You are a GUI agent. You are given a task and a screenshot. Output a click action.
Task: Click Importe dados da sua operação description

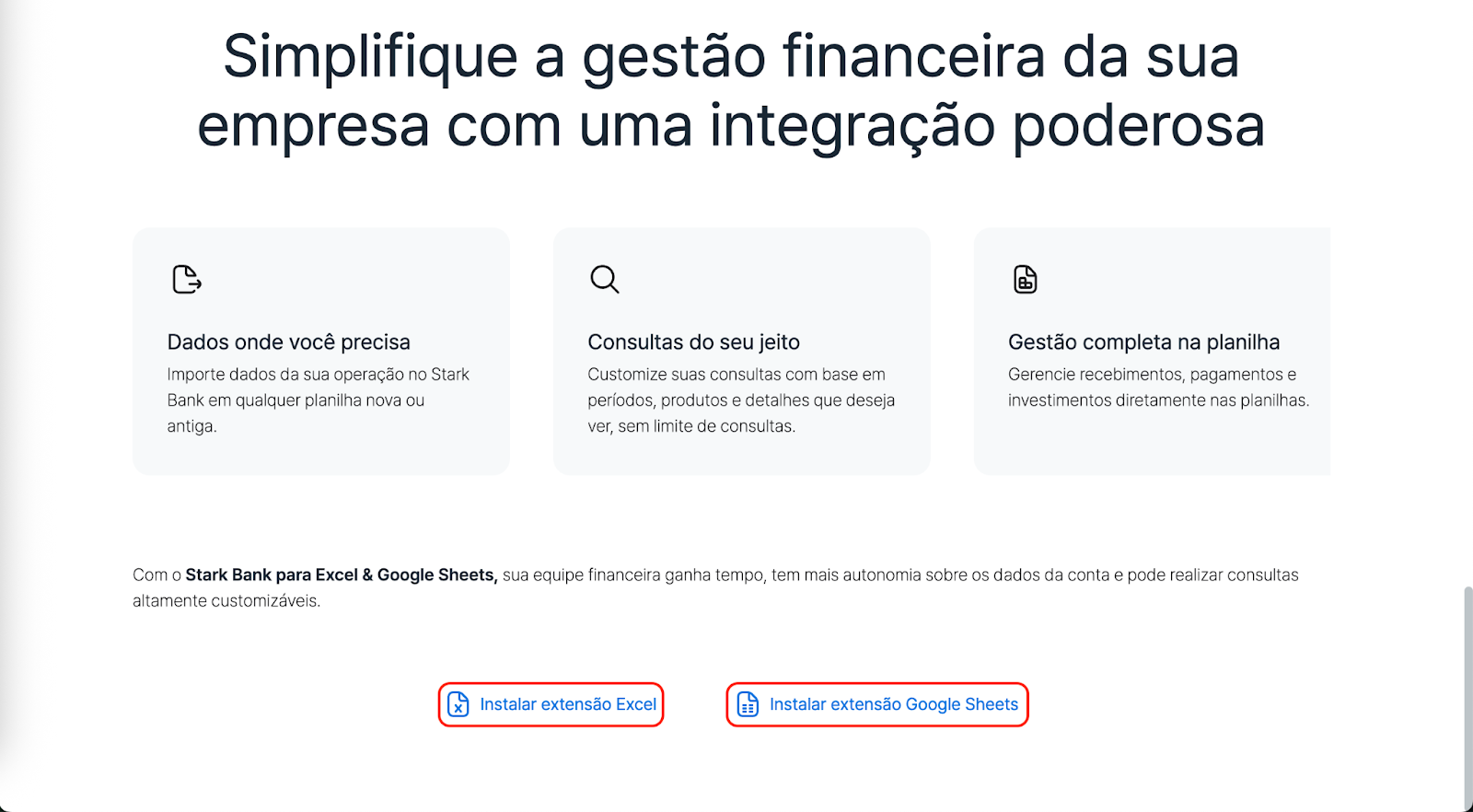point(319,400)
